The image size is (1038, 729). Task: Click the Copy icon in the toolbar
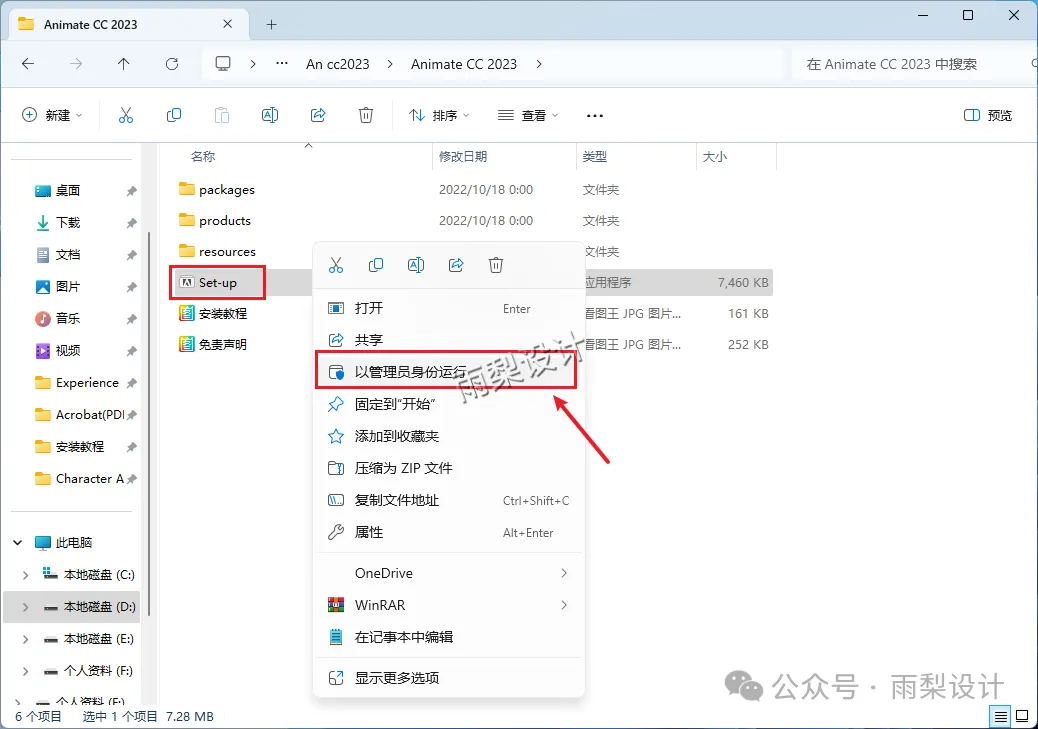(174, 115)
